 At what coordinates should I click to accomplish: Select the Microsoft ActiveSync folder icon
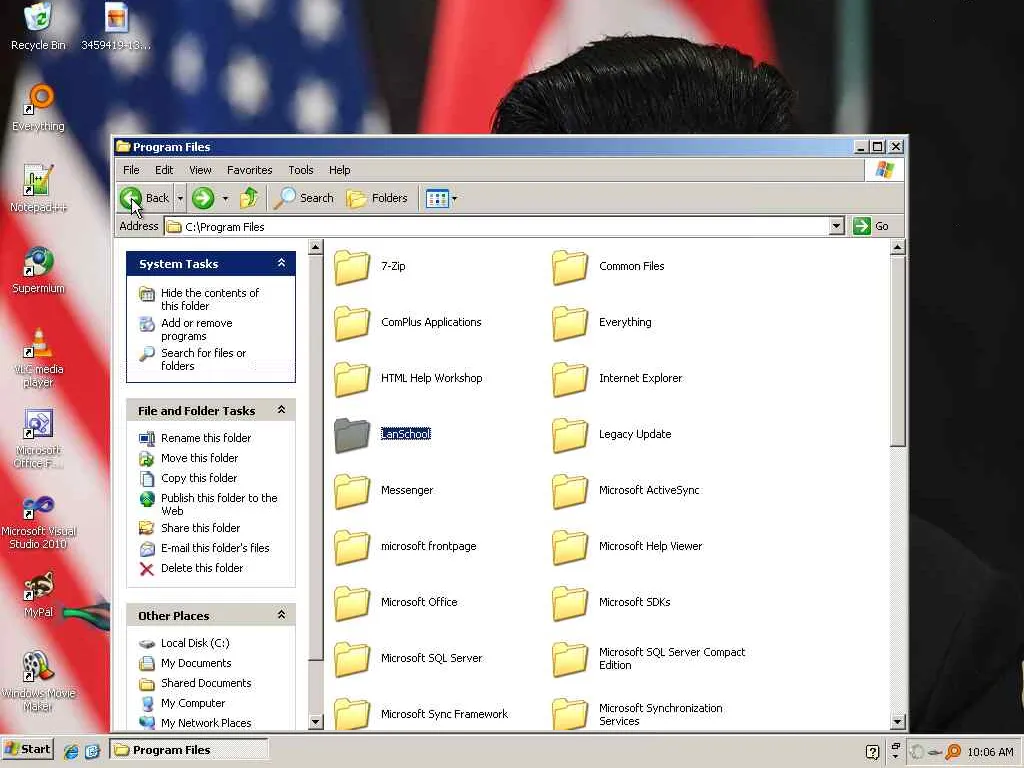click(x=570, y=490)
